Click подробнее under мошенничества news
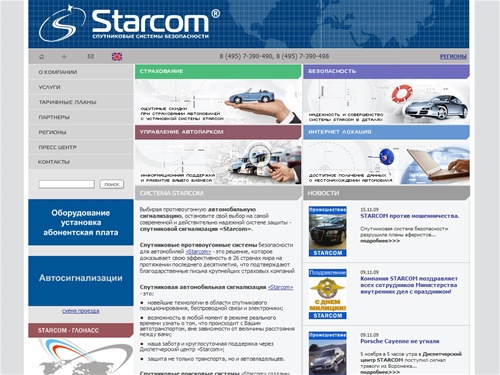The width and height of the screenshot is (500, 375). [380, 241]
